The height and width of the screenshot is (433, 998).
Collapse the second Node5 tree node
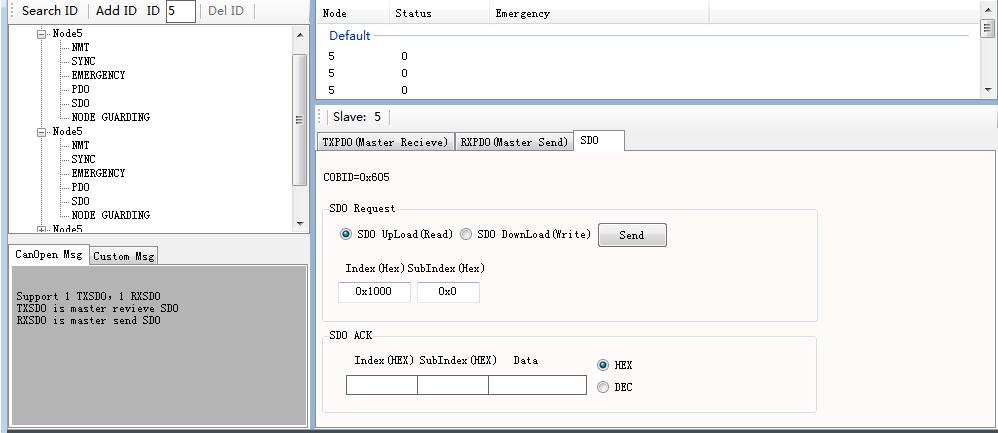(42, 131)
